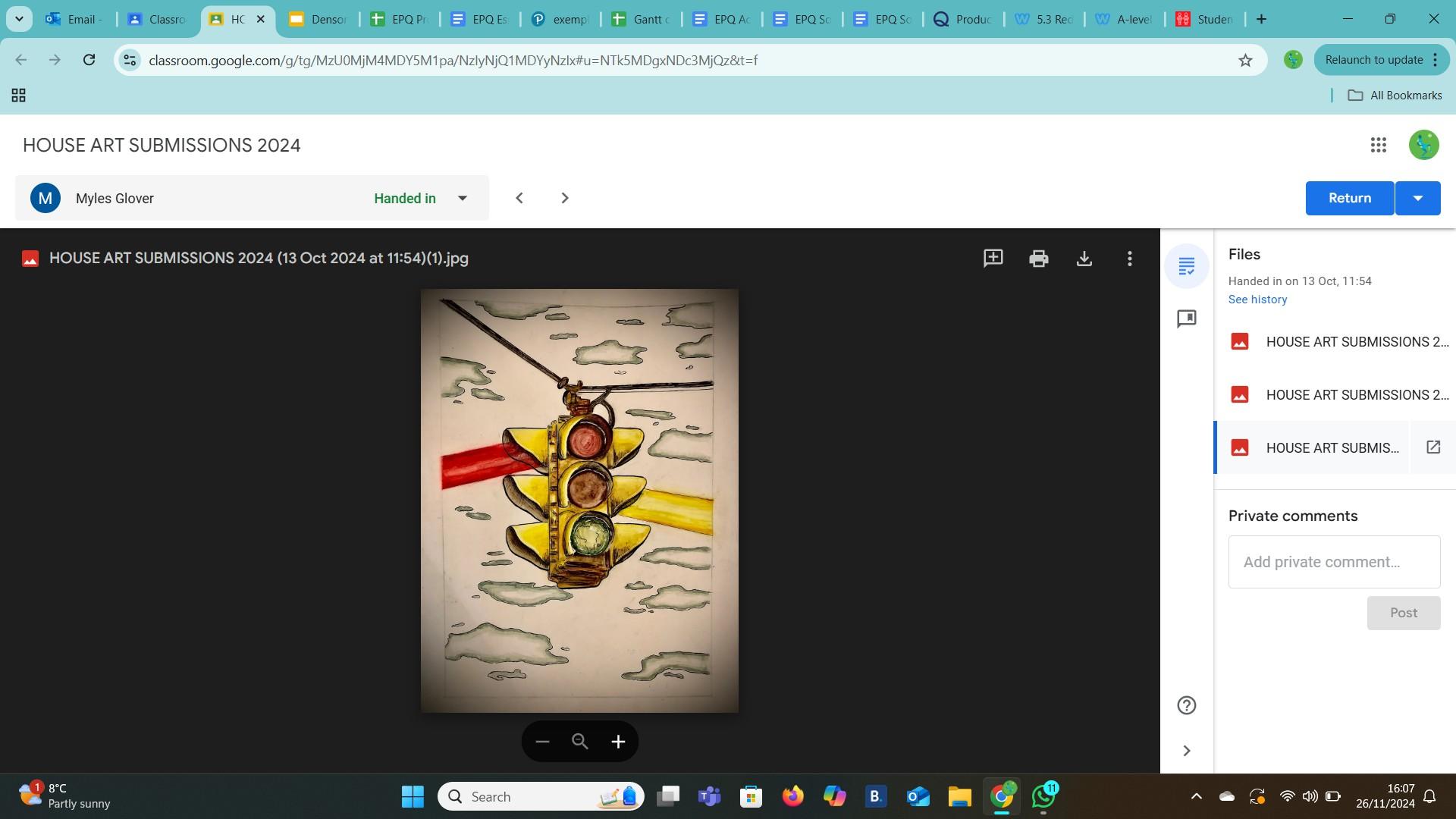Open Microsoft Store from the taskbar
The image size is (1456, 819).
pyautogui.click(x=751, y=796)
